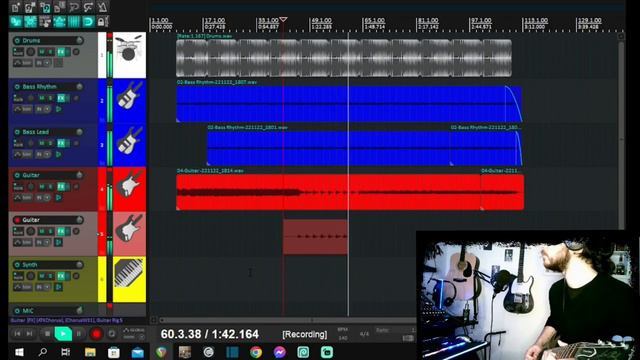Image resolution: width=640 pixels, height=360 pixels.
Task: Mute the Drums track
Action: pyautogui.click(x=41, y=52)
